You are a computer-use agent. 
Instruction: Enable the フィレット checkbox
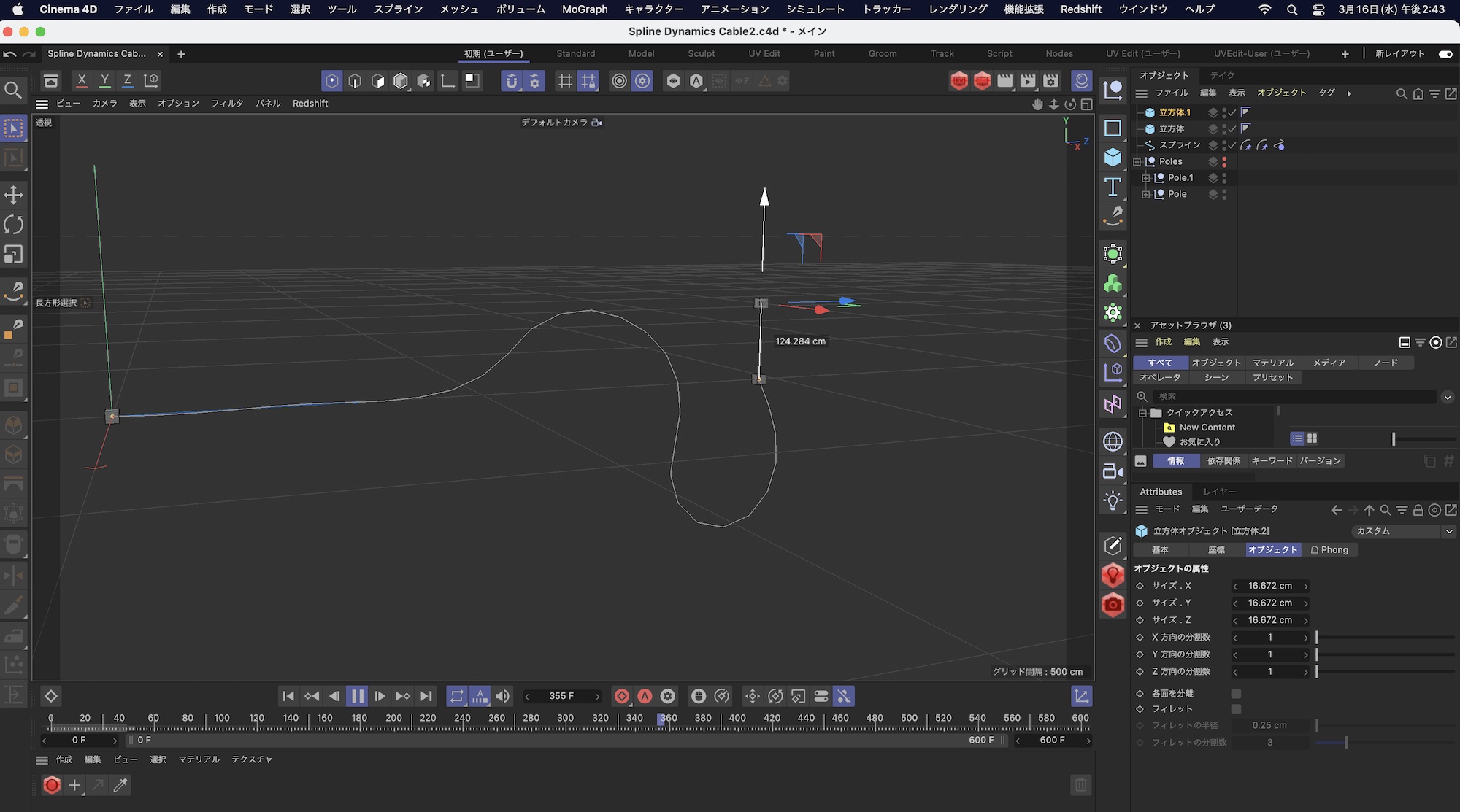click(x=1236, y=709)
